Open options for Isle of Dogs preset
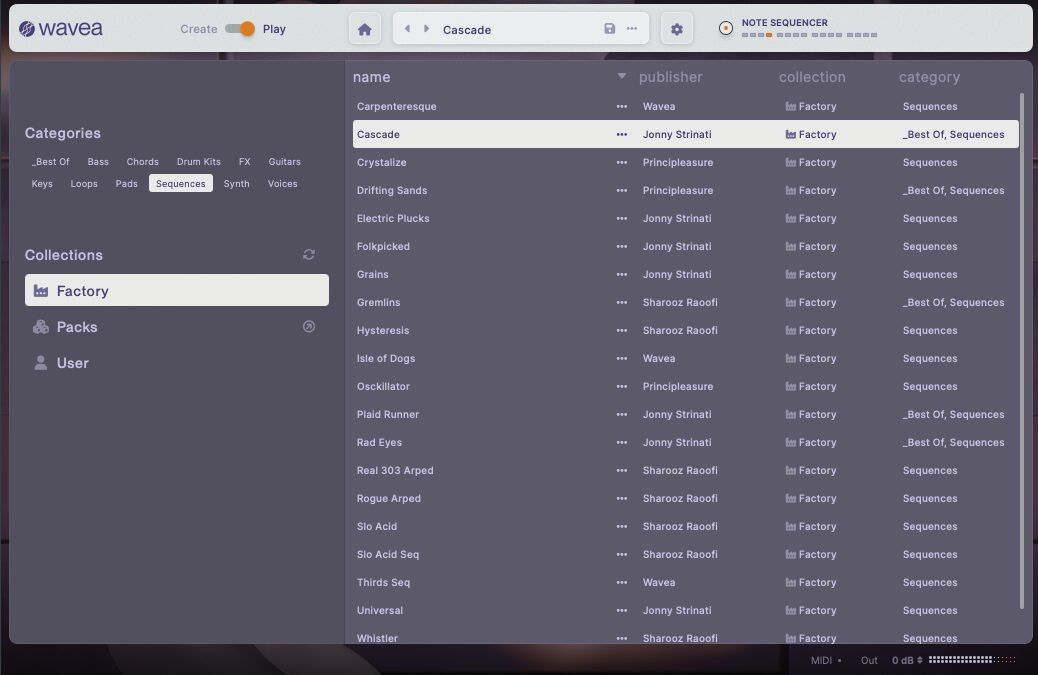 (x=622, y=359)
